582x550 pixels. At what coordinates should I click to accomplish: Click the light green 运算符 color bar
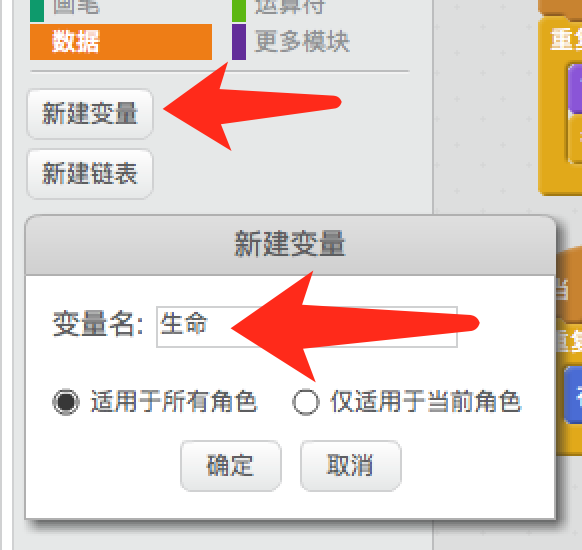[x=239, y=10]
